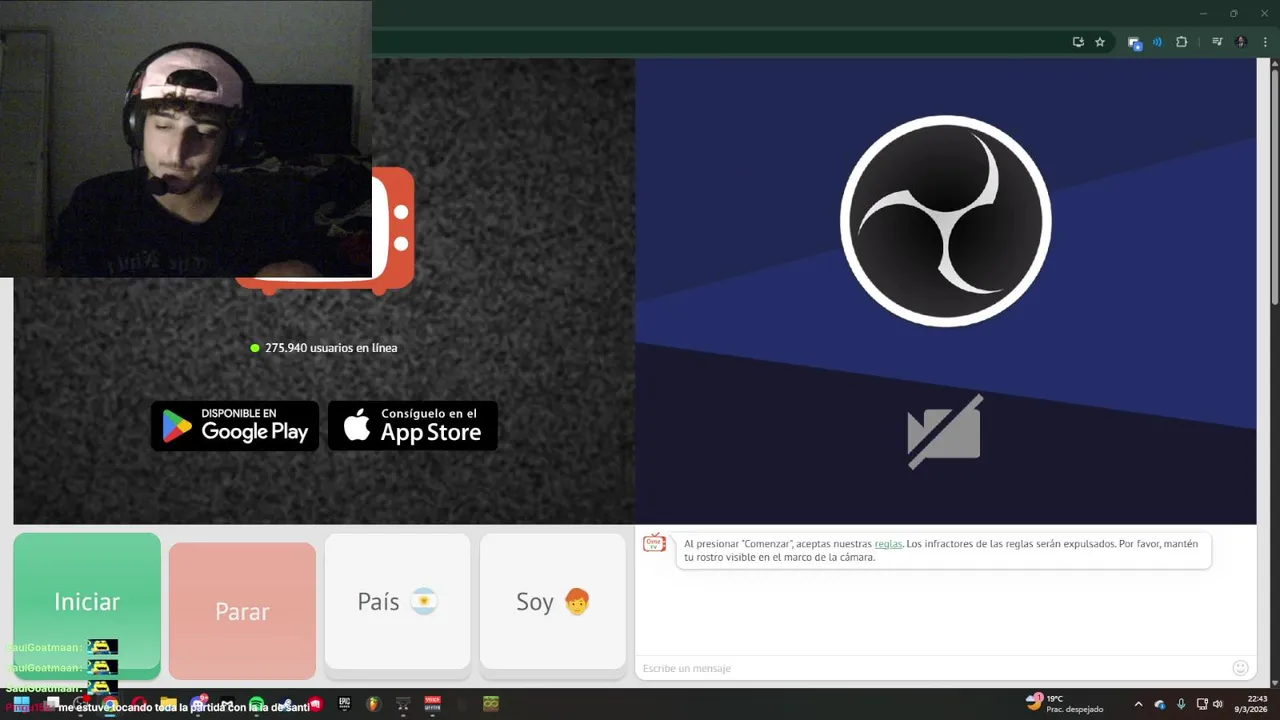Follow the reglas link in the chat notice

[888, 544]
